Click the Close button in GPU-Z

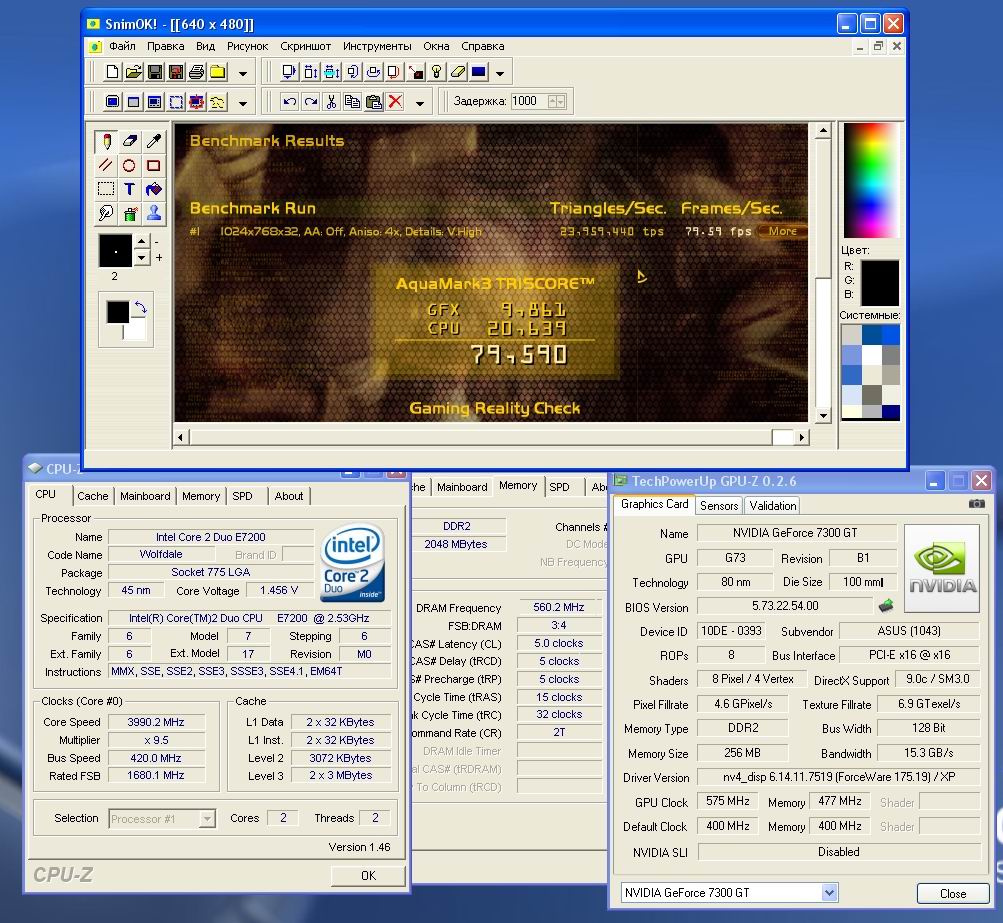952,894
